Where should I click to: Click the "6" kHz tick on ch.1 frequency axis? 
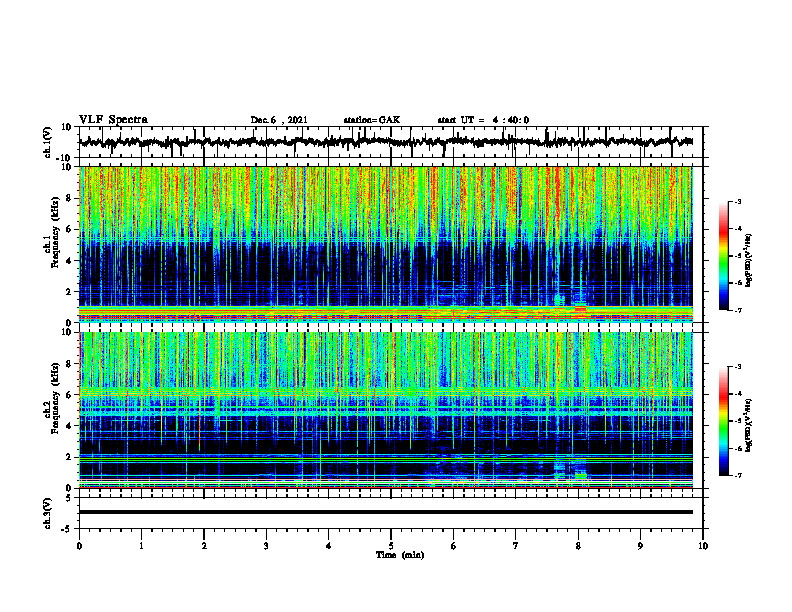tap(71, 229)
